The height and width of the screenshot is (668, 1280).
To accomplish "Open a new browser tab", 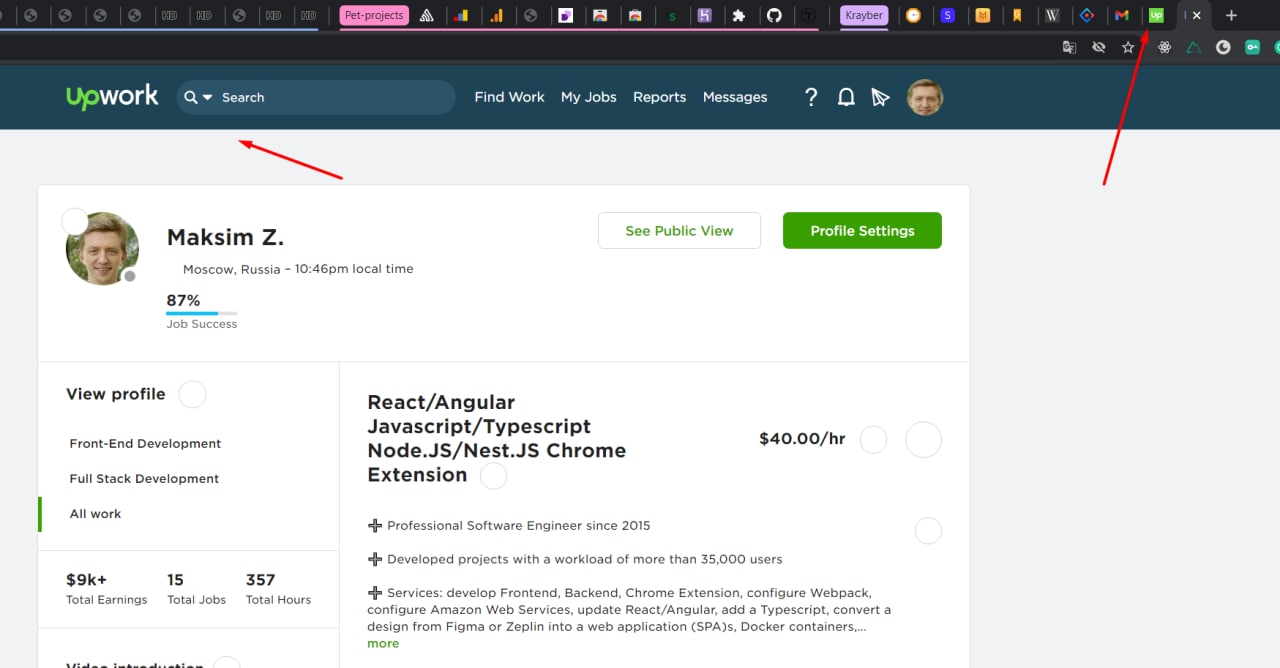I will 1231,16.
